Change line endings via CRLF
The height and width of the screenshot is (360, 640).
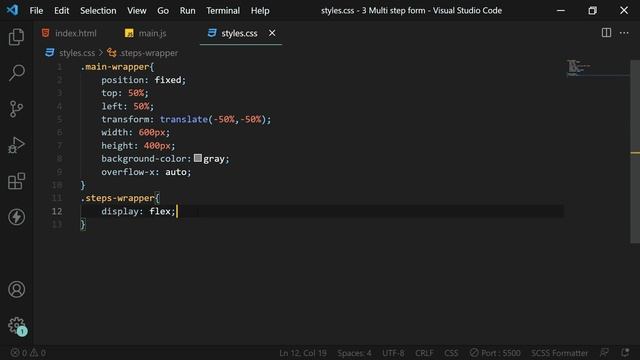click(424, 353)
